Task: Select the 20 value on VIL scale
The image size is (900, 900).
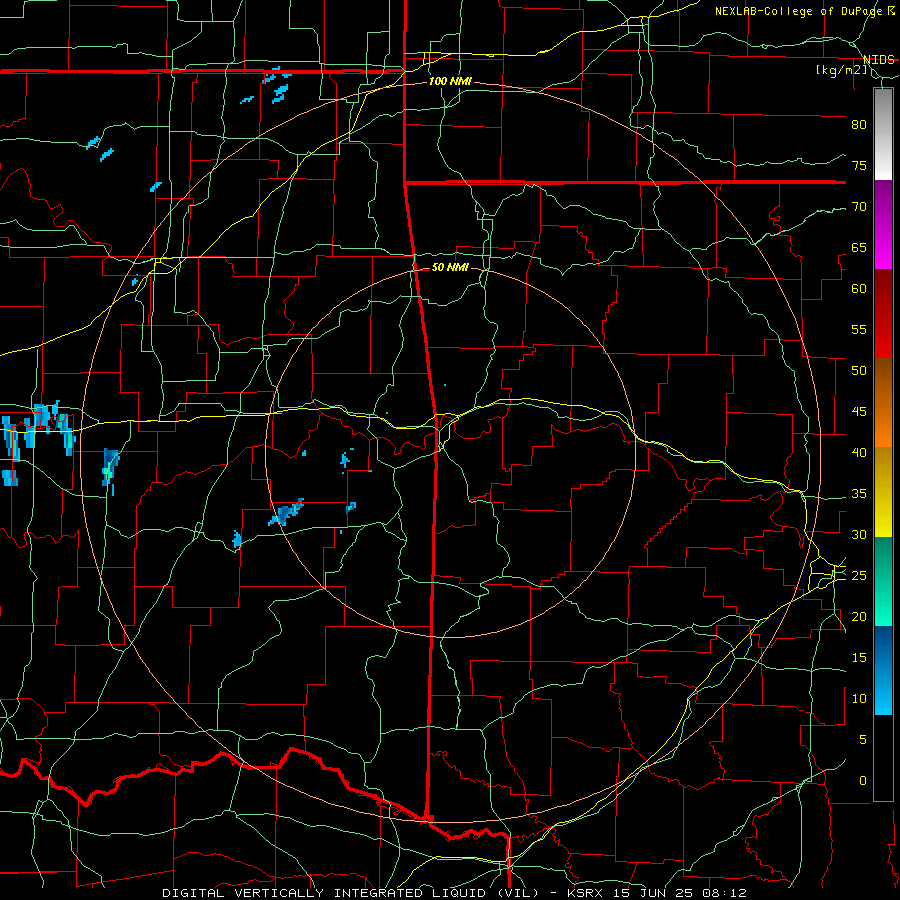Action: coord(859,616)
